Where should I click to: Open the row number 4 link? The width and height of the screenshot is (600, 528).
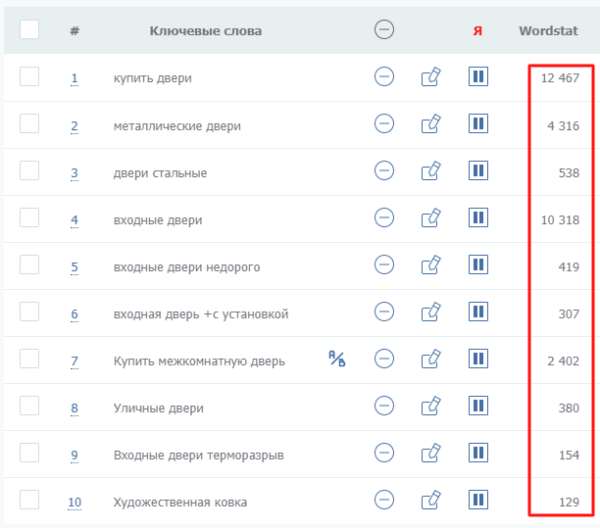pos(74,220)
